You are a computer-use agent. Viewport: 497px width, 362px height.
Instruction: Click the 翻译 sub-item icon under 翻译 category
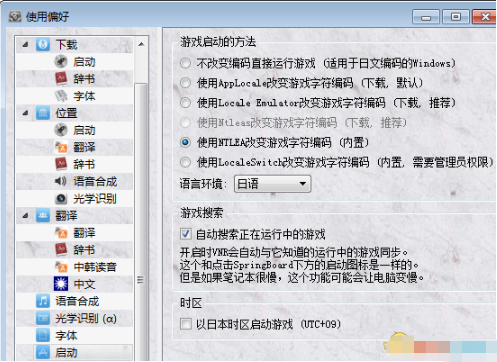61,233
